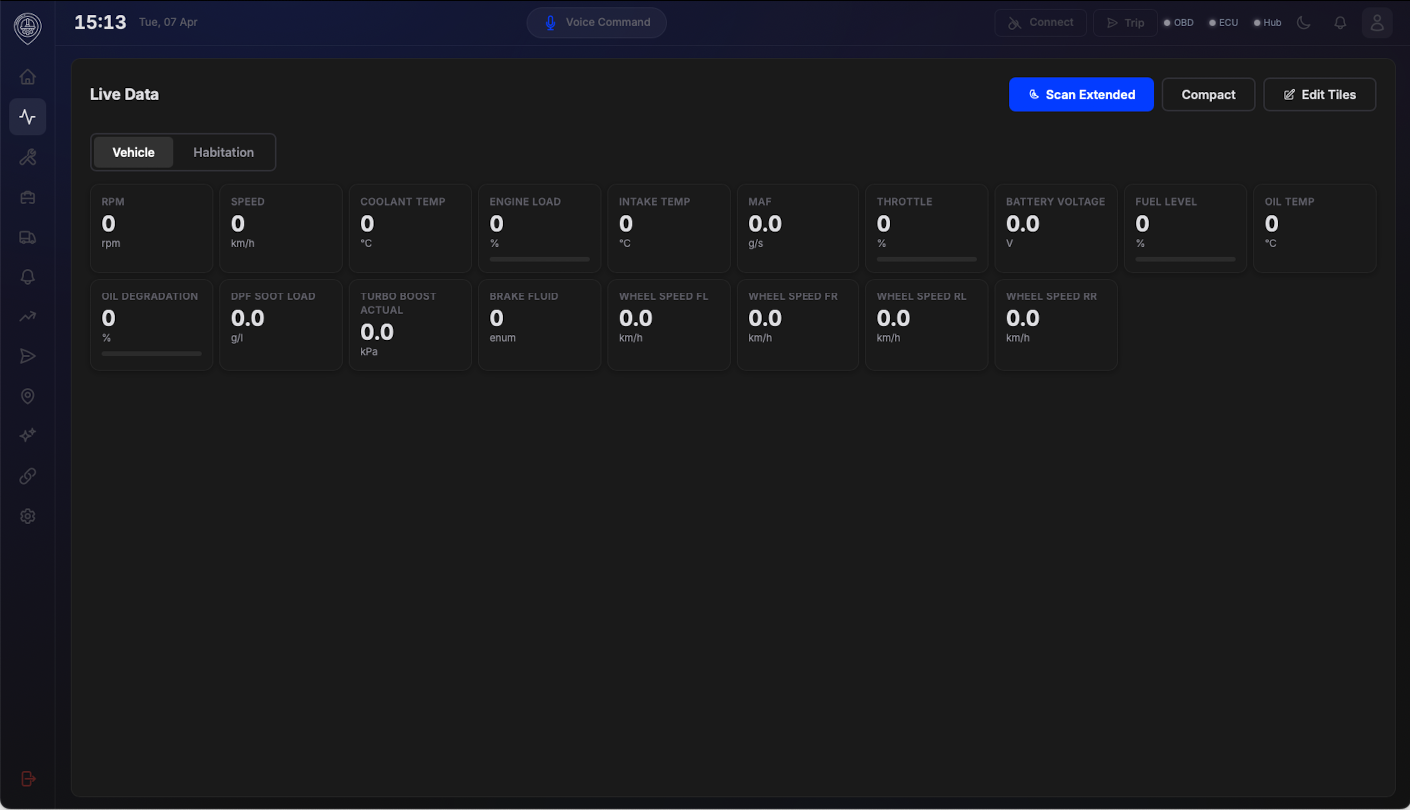Click the date Tue, 07 Apr
This screenshot has width=1410, height=810.
[168, 22]
